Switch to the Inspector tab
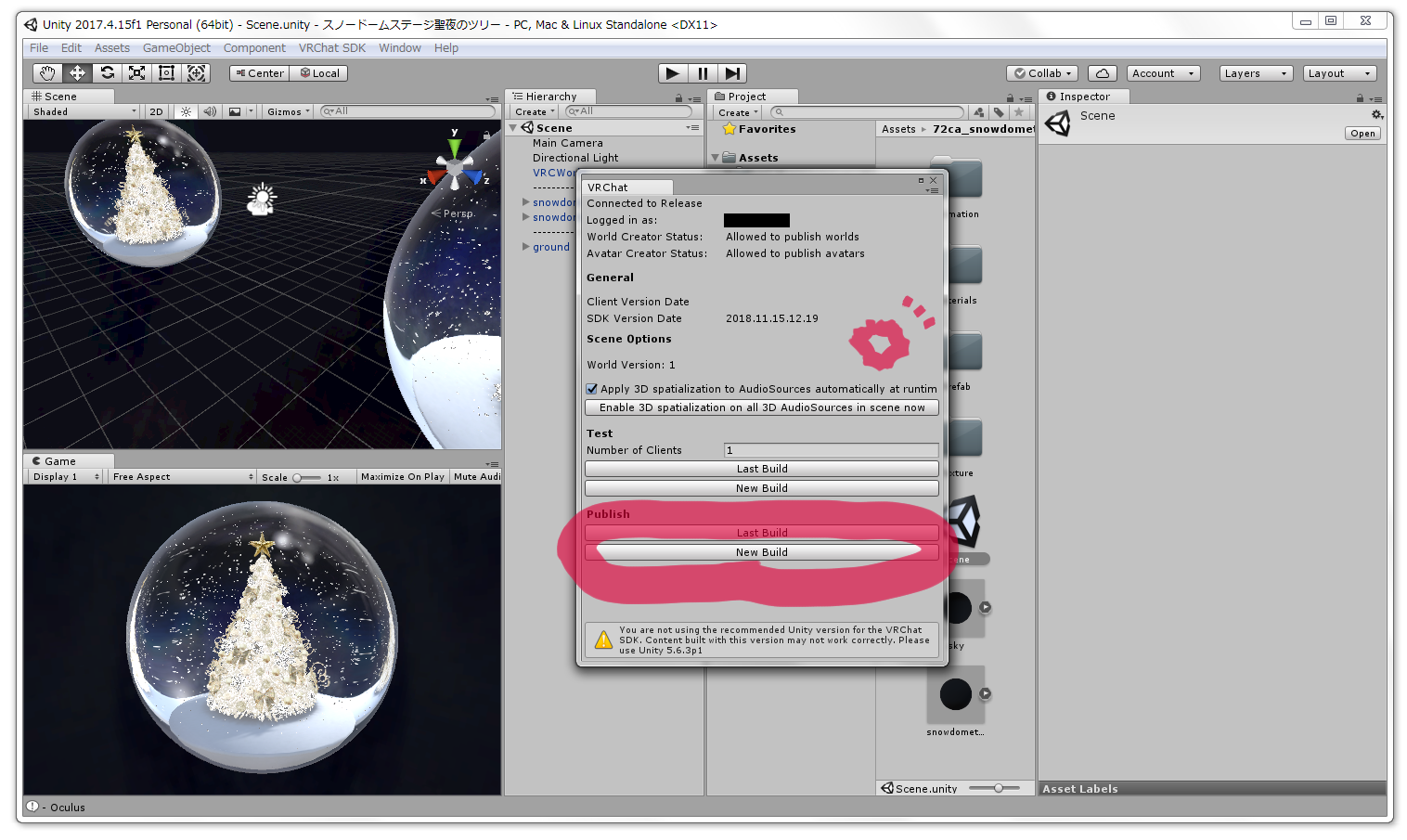This screenshot has height=840, width=1407. (1083, 97)
